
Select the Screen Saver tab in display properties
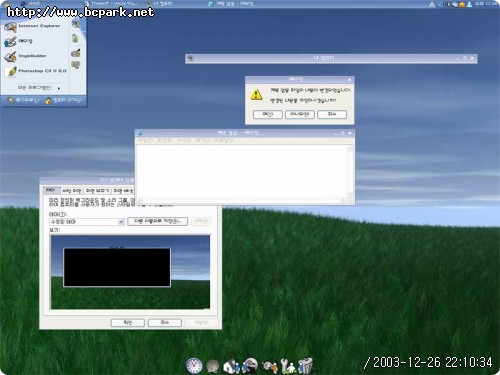tap(97, 191)
